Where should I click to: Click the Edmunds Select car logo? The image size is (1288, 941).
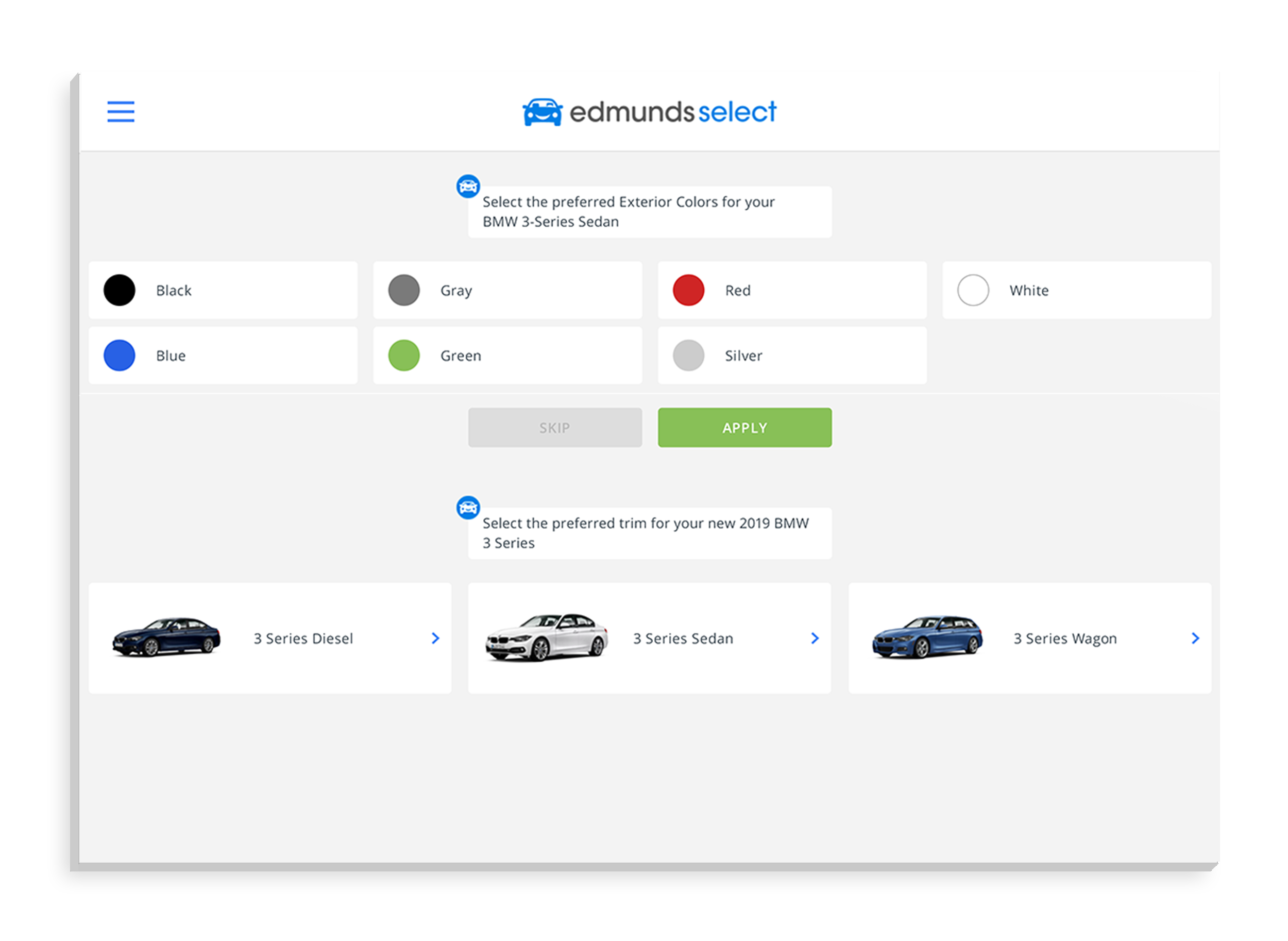[x=543, y=112]
